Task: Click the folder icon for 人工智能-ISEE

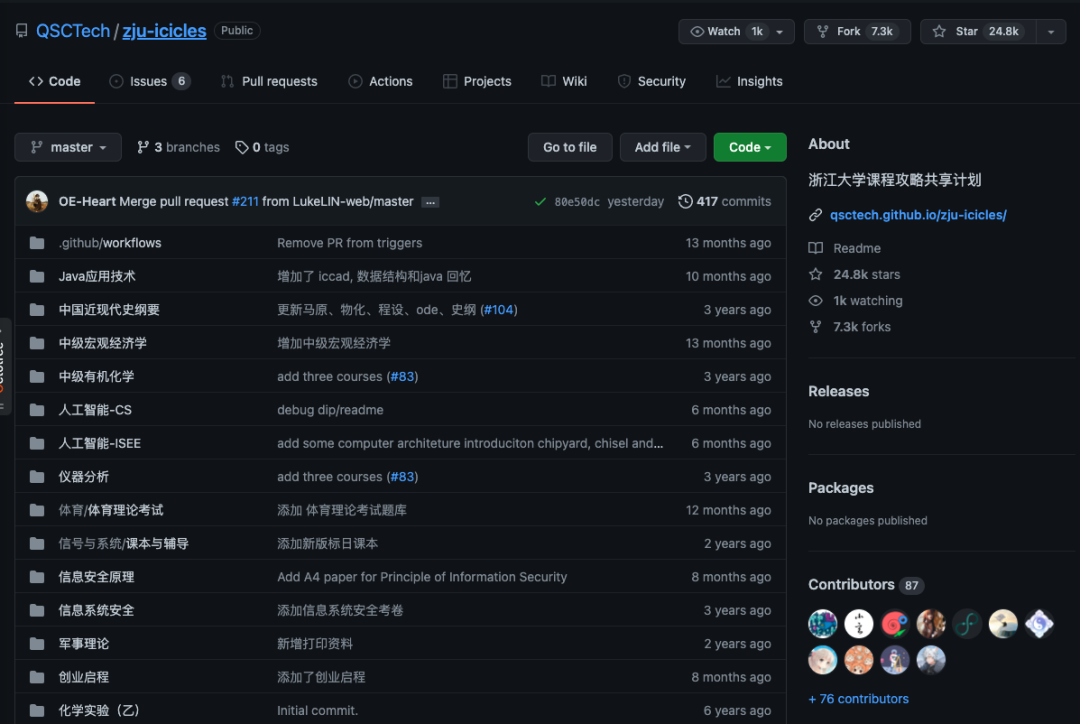Action: (37, 444)
